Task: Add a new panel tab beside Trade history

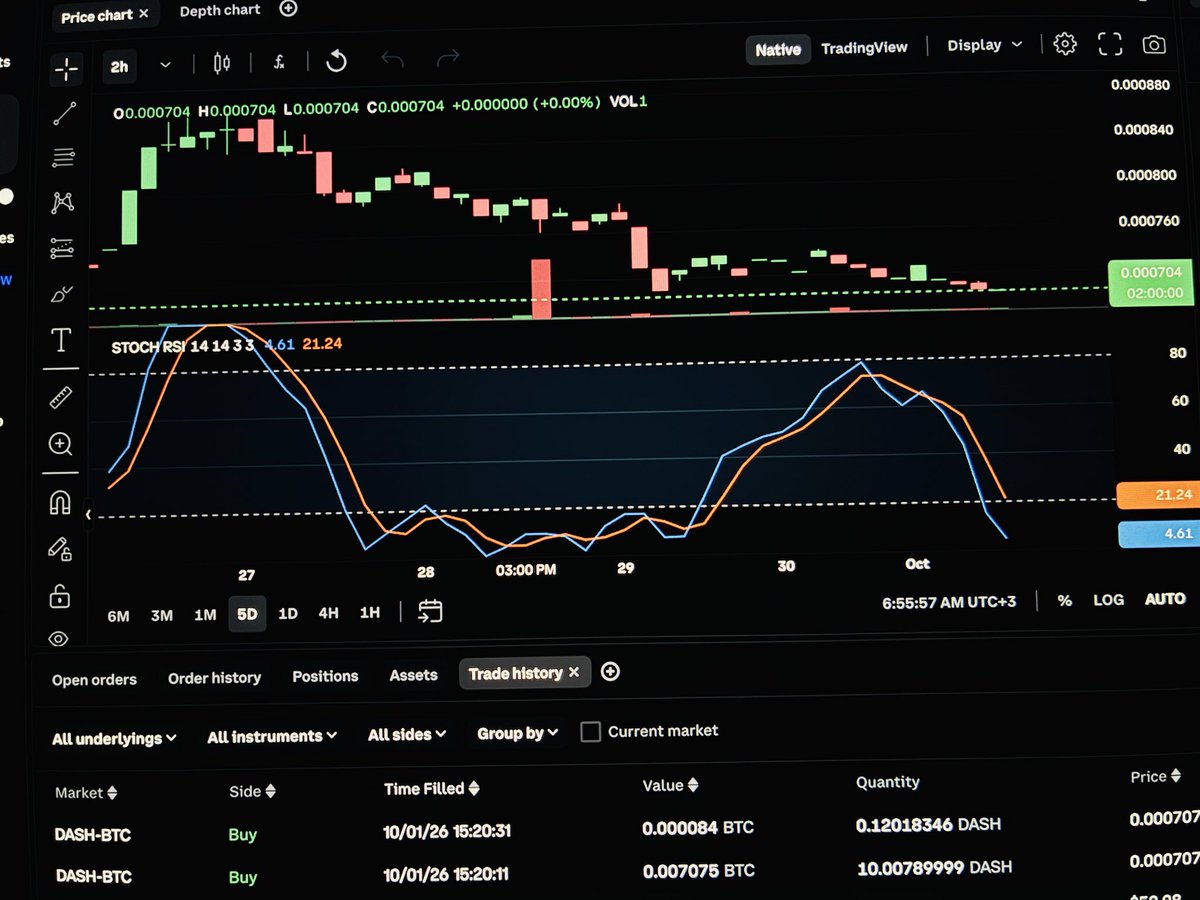Action: coord(610,672)
